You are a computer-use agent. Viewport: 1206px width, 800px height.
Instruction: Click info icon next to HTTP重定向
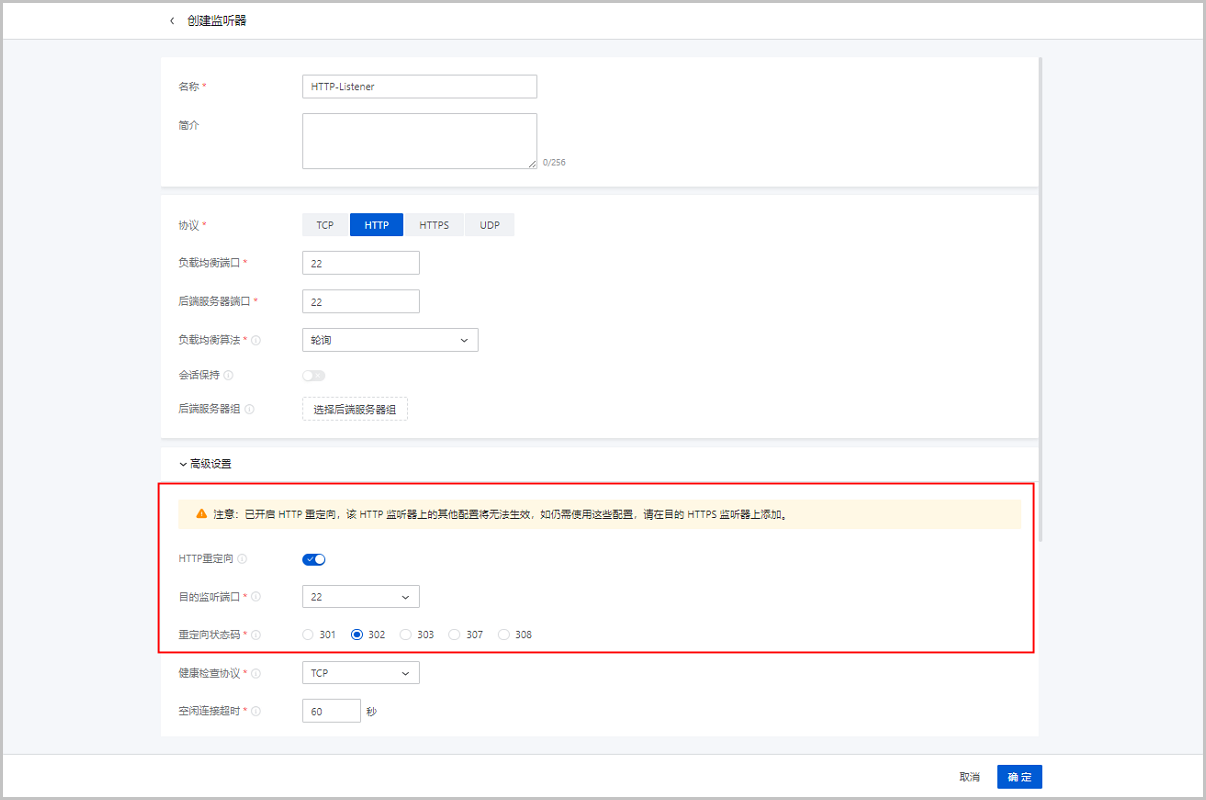pos(242,560)
